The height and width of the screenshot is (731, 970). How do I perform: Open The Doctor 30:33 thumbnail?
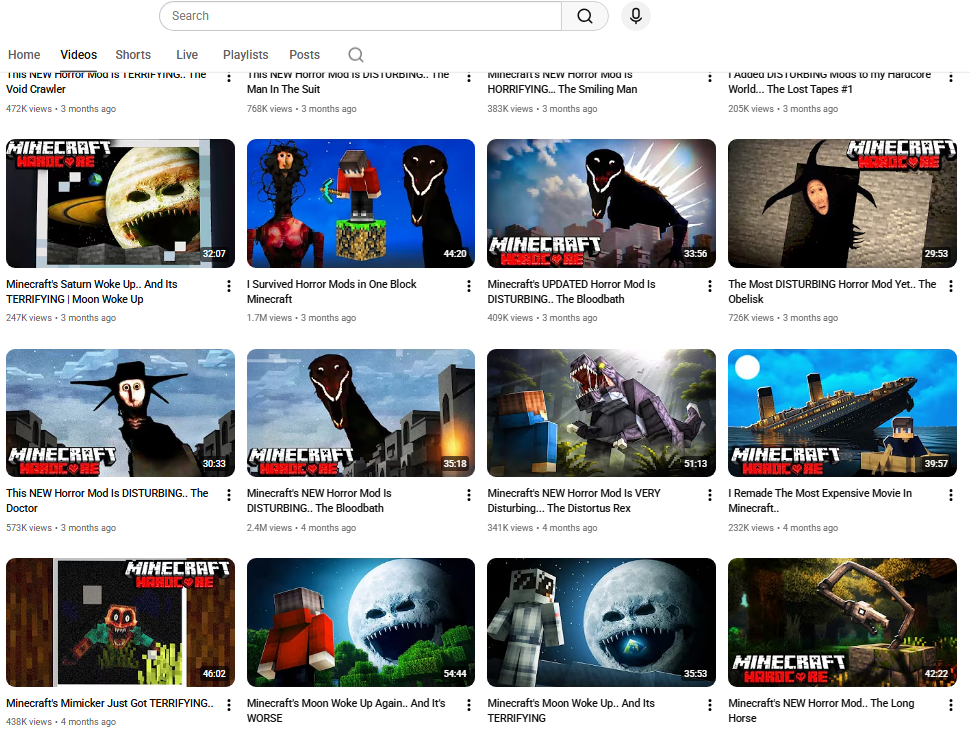coord(121,413)
